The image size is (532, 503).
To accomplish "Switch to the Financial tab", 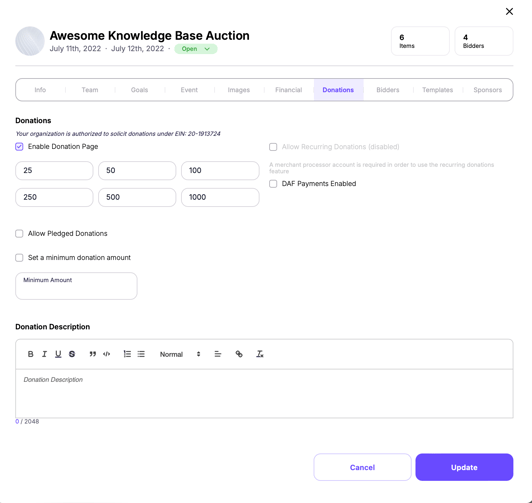I will [x=288, y=90].
